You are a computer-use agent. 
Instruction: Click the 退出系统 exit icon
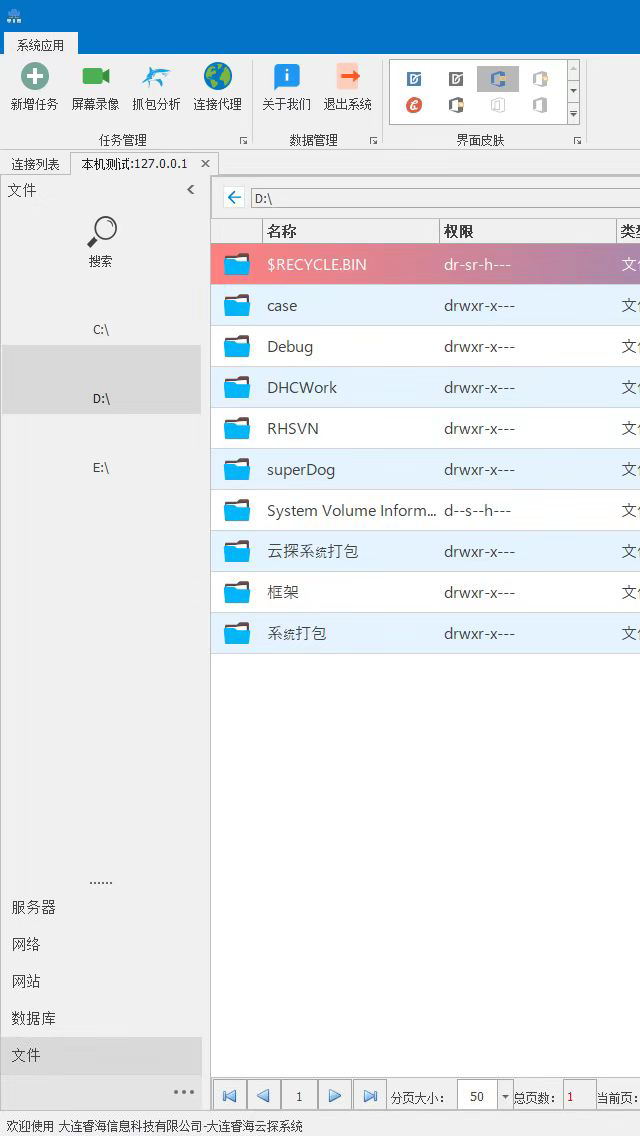coord(347,78)
